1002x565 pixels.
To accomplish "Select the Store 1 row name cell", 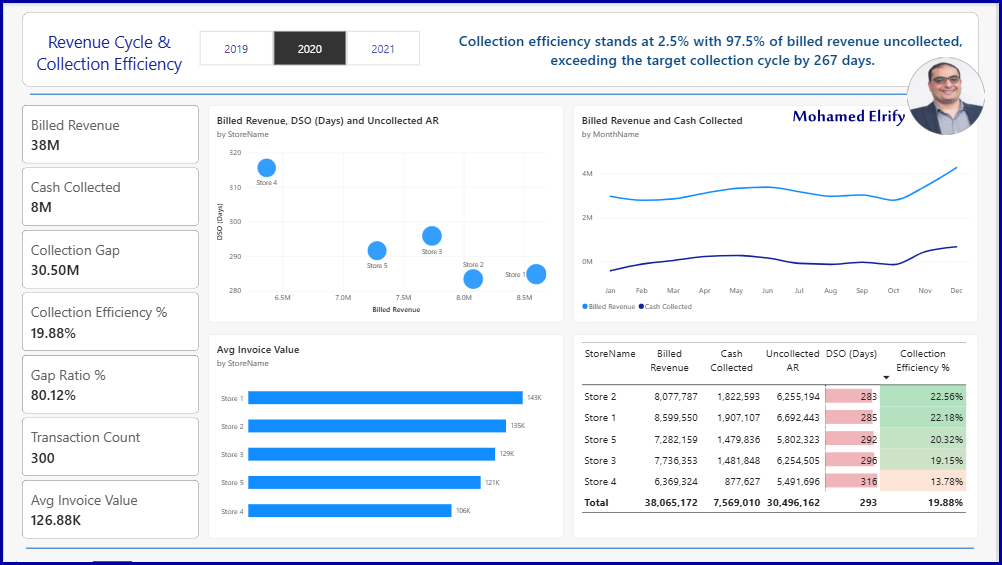I will click(x=600, y=417).
